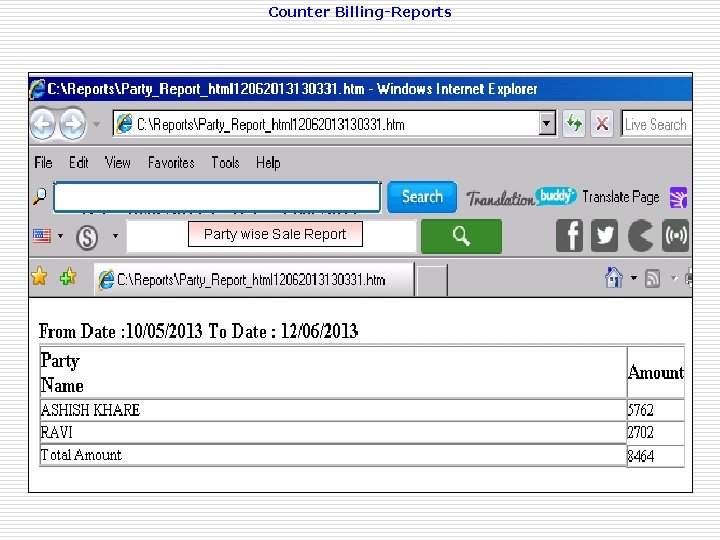Click the blue Search button

point(422,197)
